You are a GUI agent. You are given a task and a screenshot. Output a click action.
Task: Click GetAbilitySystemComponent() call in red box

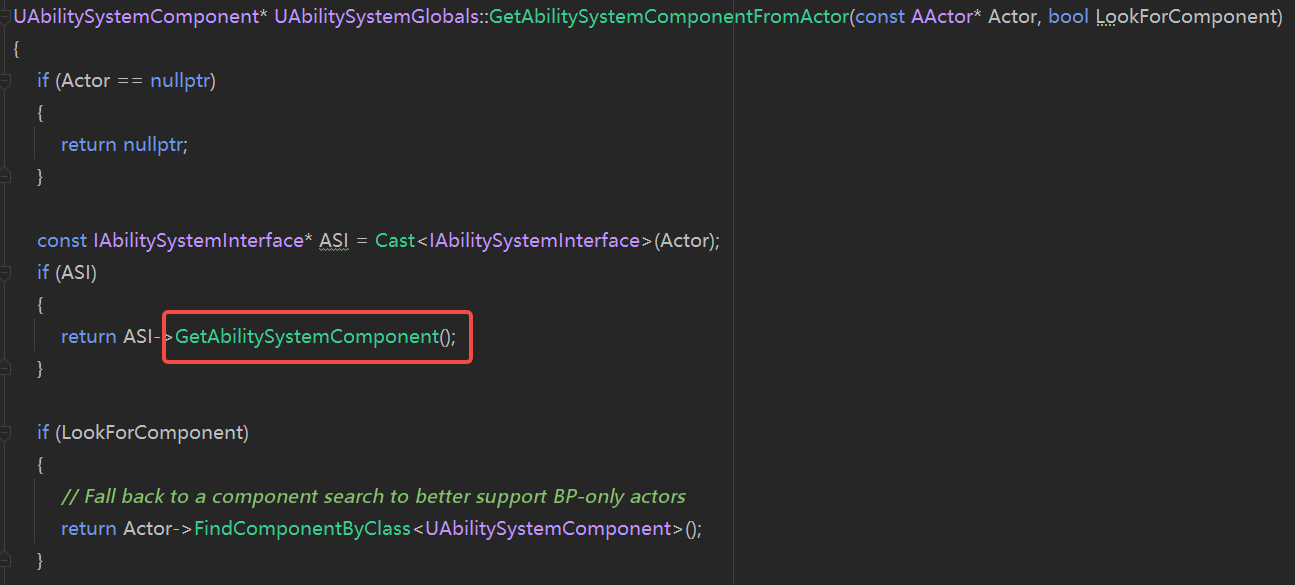(x=307, y=337)
